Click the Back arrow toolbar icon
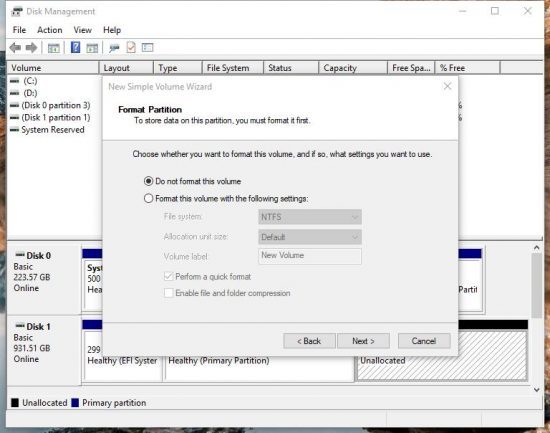The image size is (550, 433). click(x=15, y=48)
